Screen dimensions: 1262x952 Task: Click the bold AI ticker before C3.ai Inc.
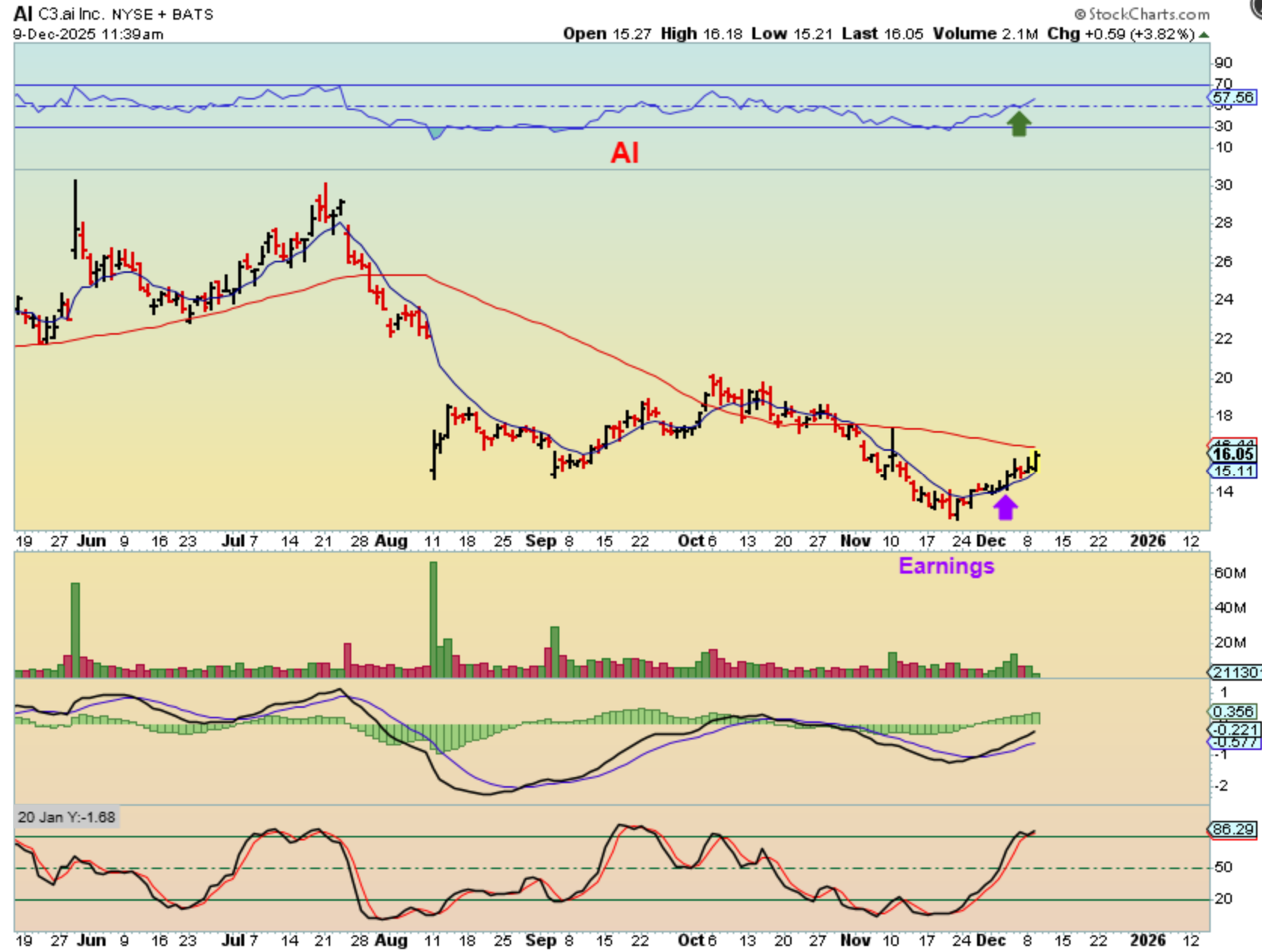(x=23, y=14)
